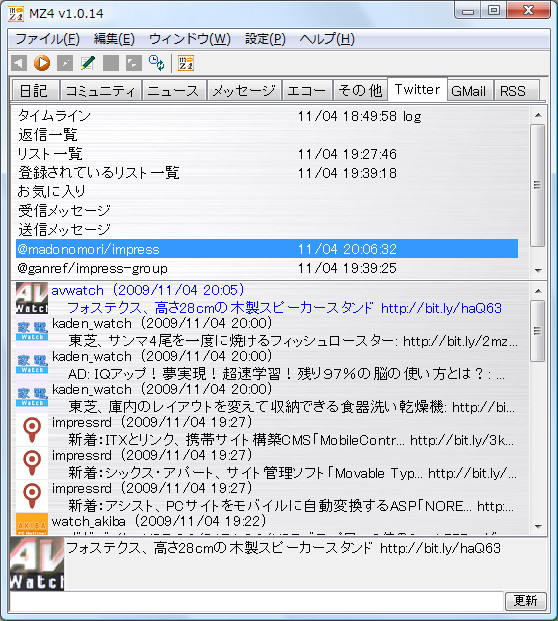Click the avwatch avatar in tweet list
This screenshot has width=558, height=621.
[32, 298]
